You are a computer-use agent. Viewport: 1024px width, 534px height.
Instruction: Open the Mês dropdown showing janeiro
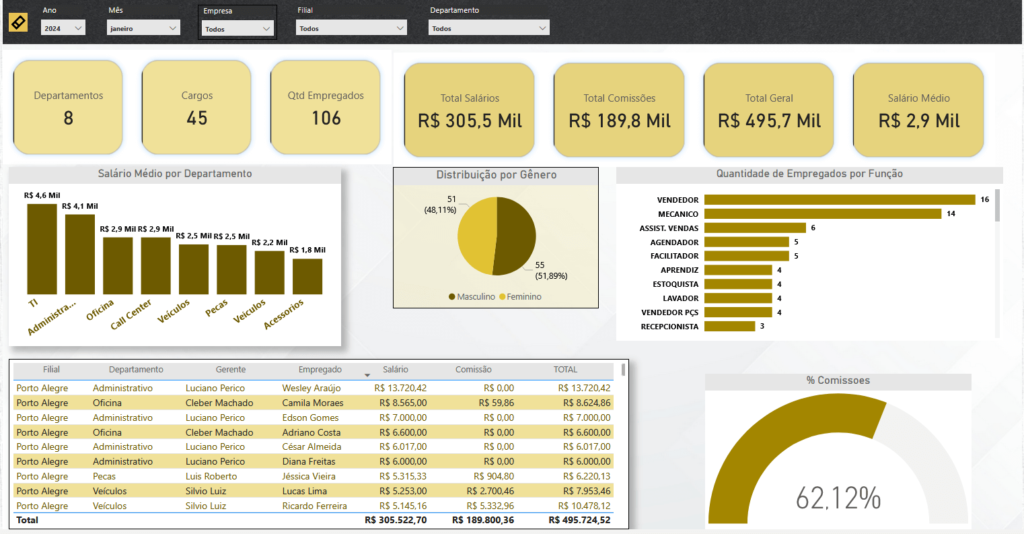[x=143, y=28]
